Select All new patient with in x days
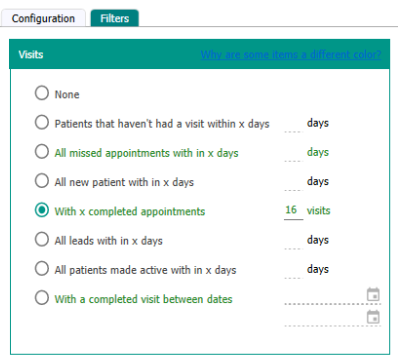Screen dimensions: 398x362 coord(42,181)
